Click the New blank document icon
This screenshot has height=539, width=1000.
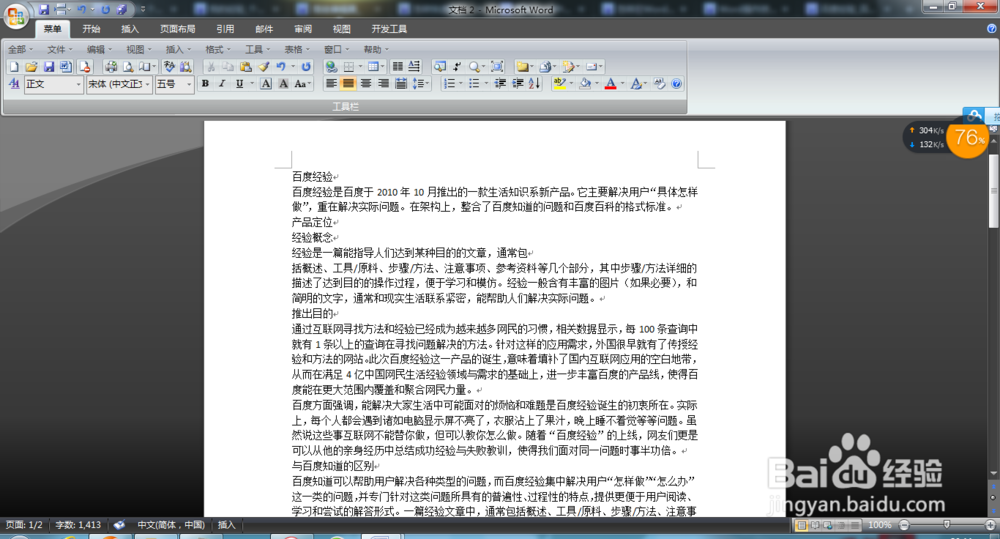tap(13, 67)
